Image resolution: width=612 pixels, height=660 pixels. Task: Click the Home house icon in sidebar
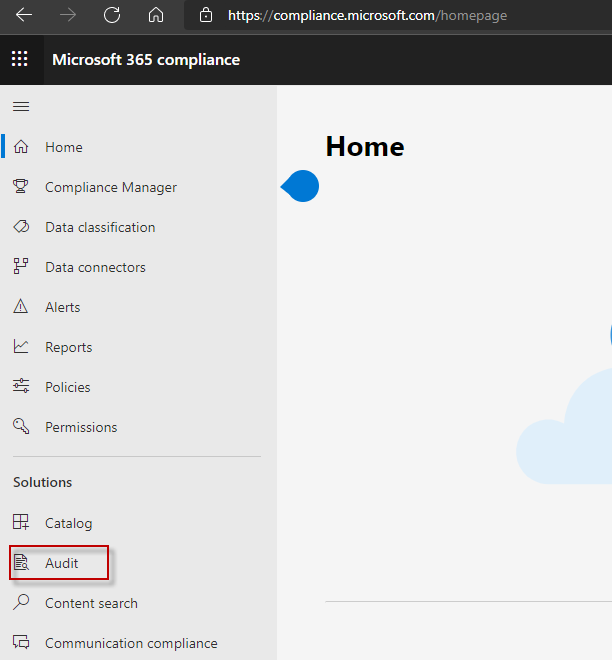coord(21,146)
